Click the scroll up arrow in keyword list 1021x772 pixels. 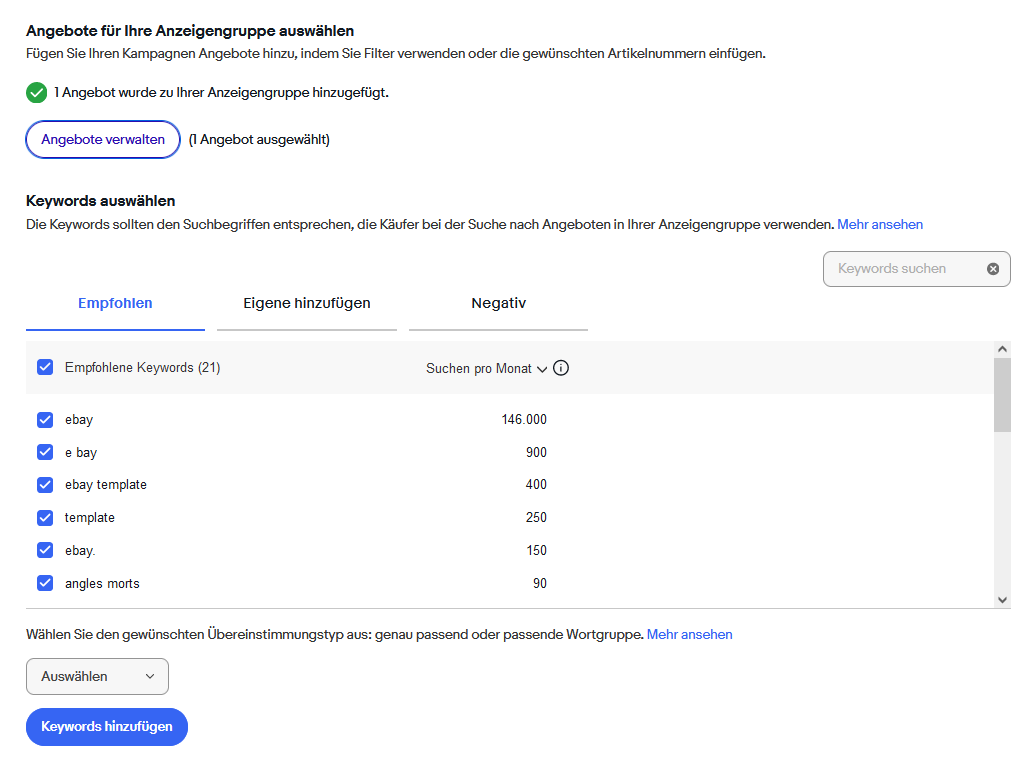coord(1003,348)
